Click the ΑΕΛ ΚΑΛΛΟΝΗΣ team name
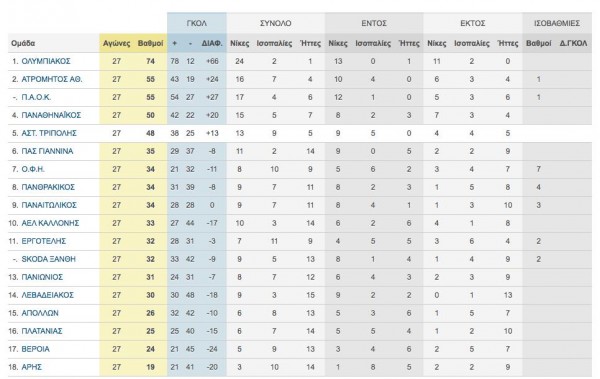Screen dimensions: 600x379 [x=50, y=223]
